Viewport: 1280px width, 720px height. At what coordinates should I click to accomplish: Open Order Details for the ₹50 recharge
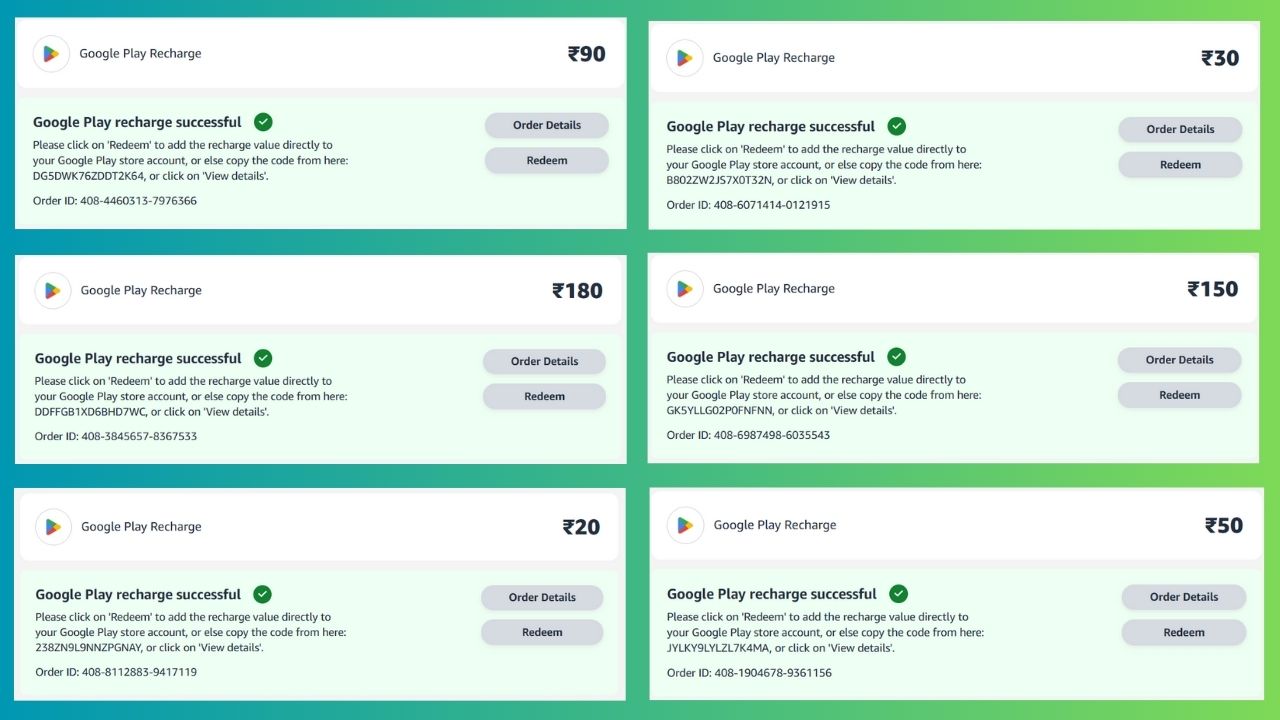coord(1183,597)
